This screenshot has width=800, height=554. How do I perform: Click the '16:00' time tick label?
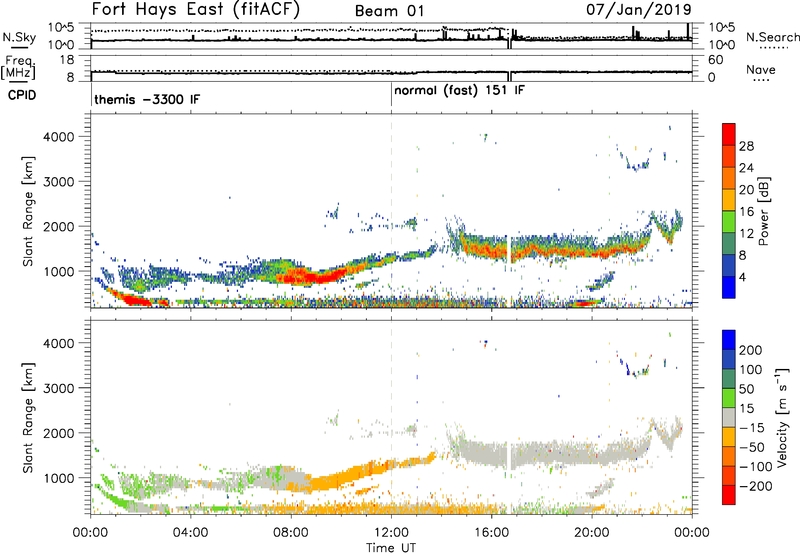pyautogui.click(x=491, y=533)
